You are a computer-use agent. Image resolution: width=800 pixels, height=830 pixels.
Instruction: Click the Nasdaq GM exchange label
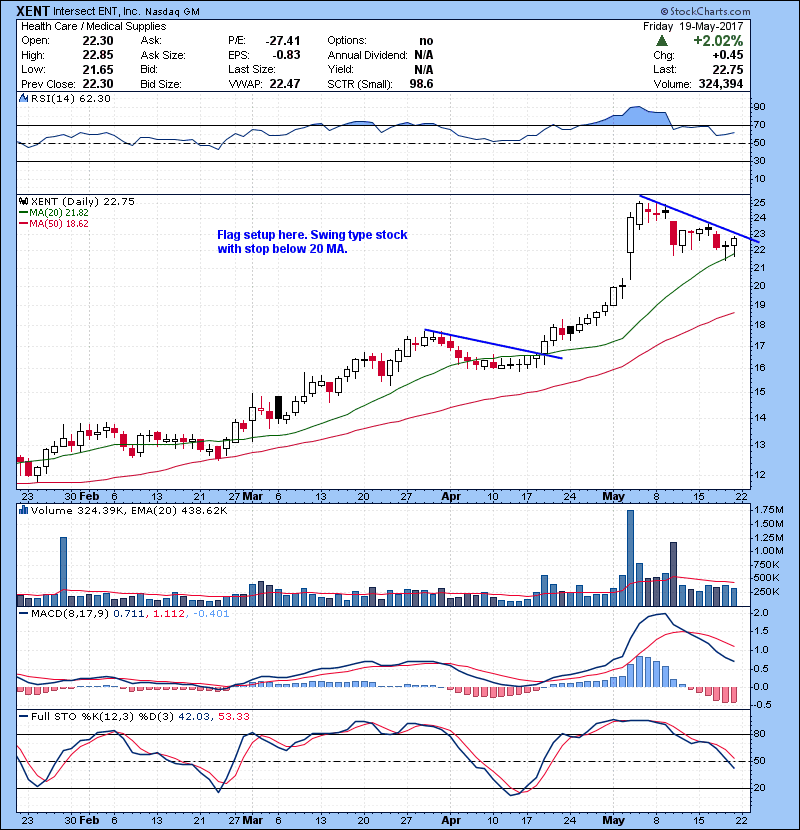click(x=172, y=12)
